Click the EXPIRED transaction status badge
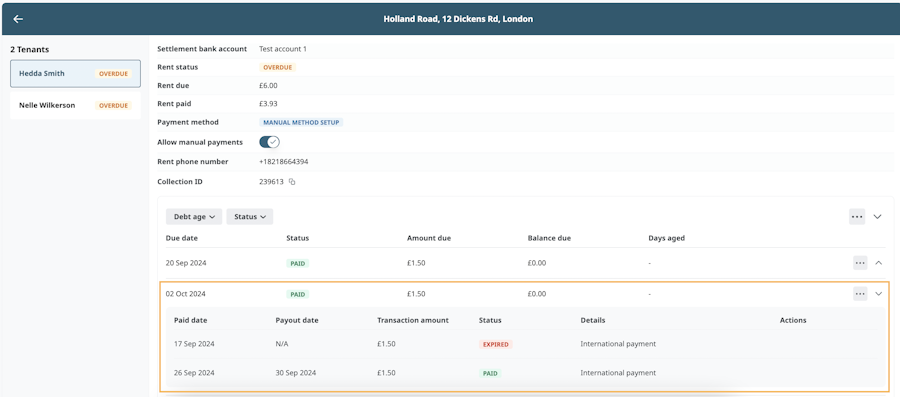This screenshot has width=900, height=397. click(x=496, y=344)
